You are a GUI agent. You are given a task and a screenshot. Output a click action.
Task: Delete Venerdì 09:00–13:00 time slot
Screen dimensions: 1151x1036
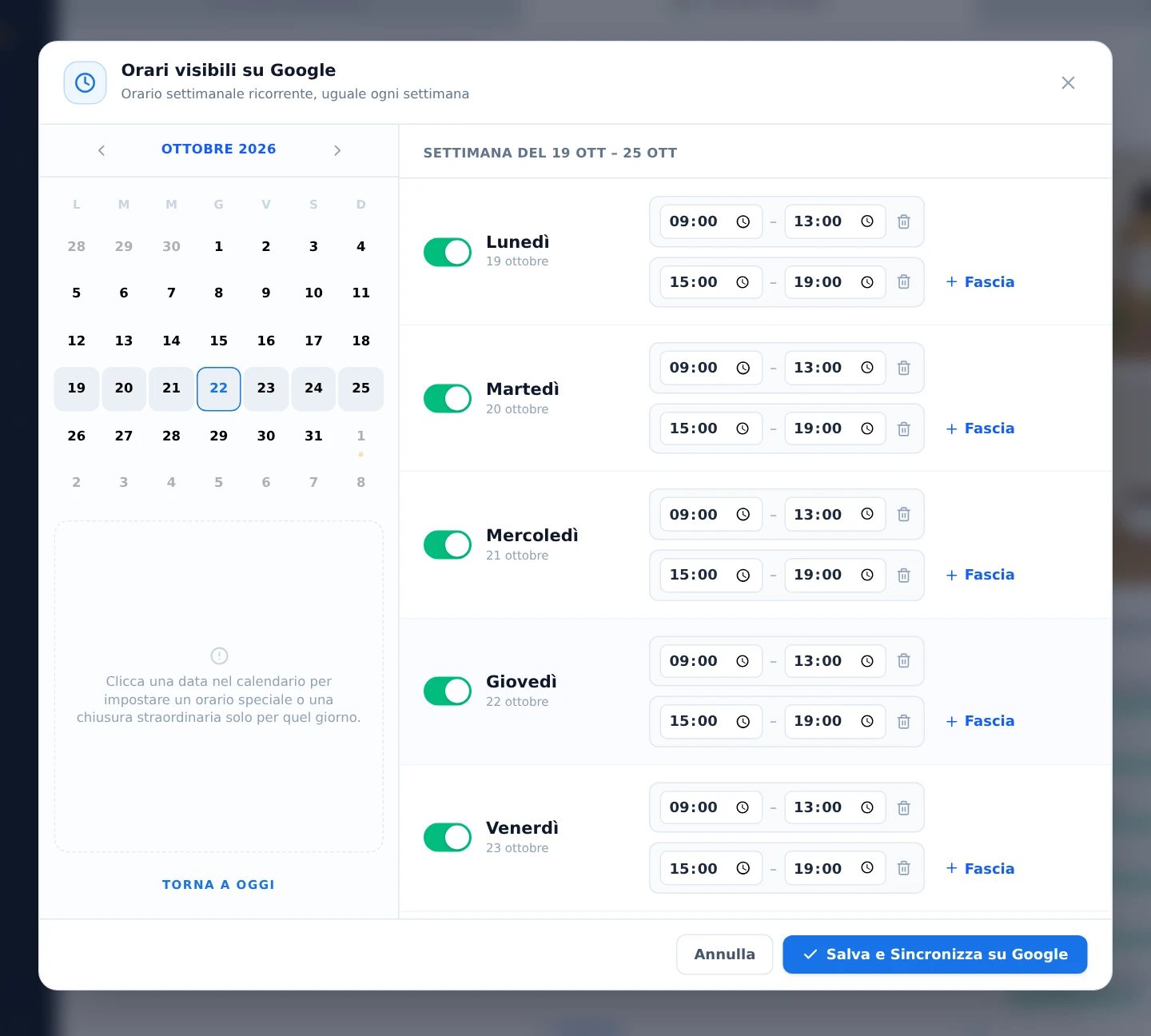(903, 807)
